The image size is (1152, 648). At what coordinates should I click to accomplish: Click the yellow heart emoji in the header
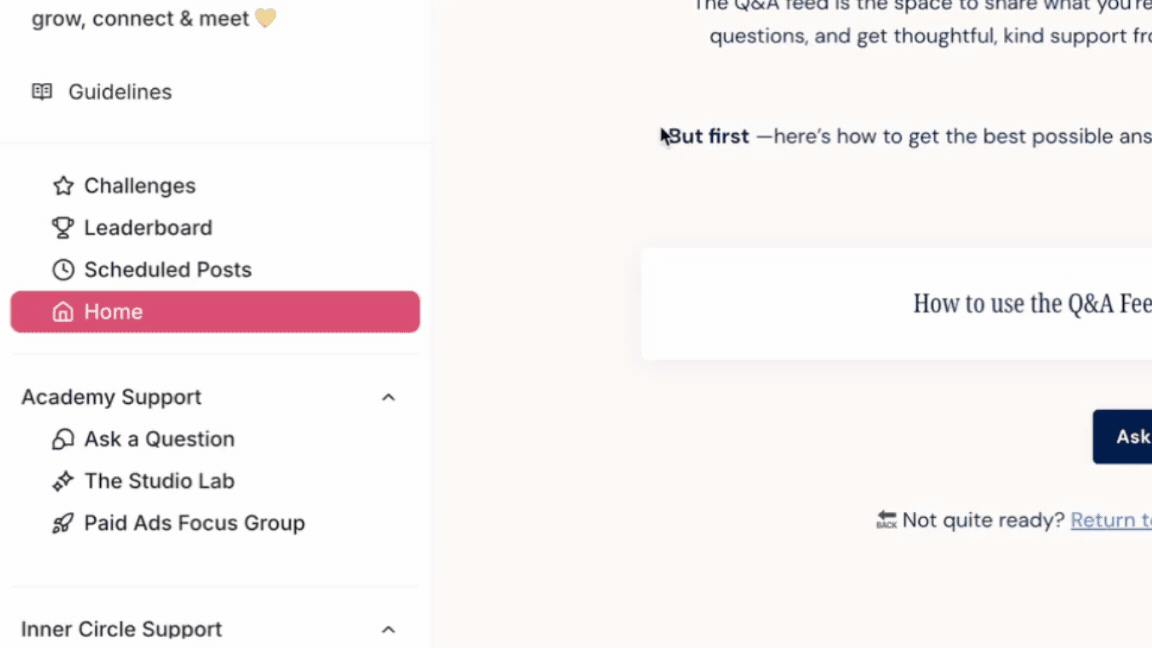tap(265, 17)
